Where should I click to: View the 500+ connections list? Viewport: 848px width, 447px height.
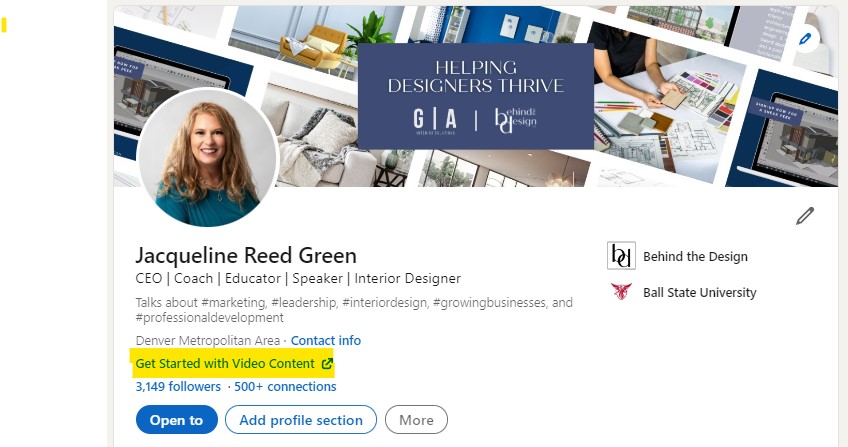pos(285,386)
